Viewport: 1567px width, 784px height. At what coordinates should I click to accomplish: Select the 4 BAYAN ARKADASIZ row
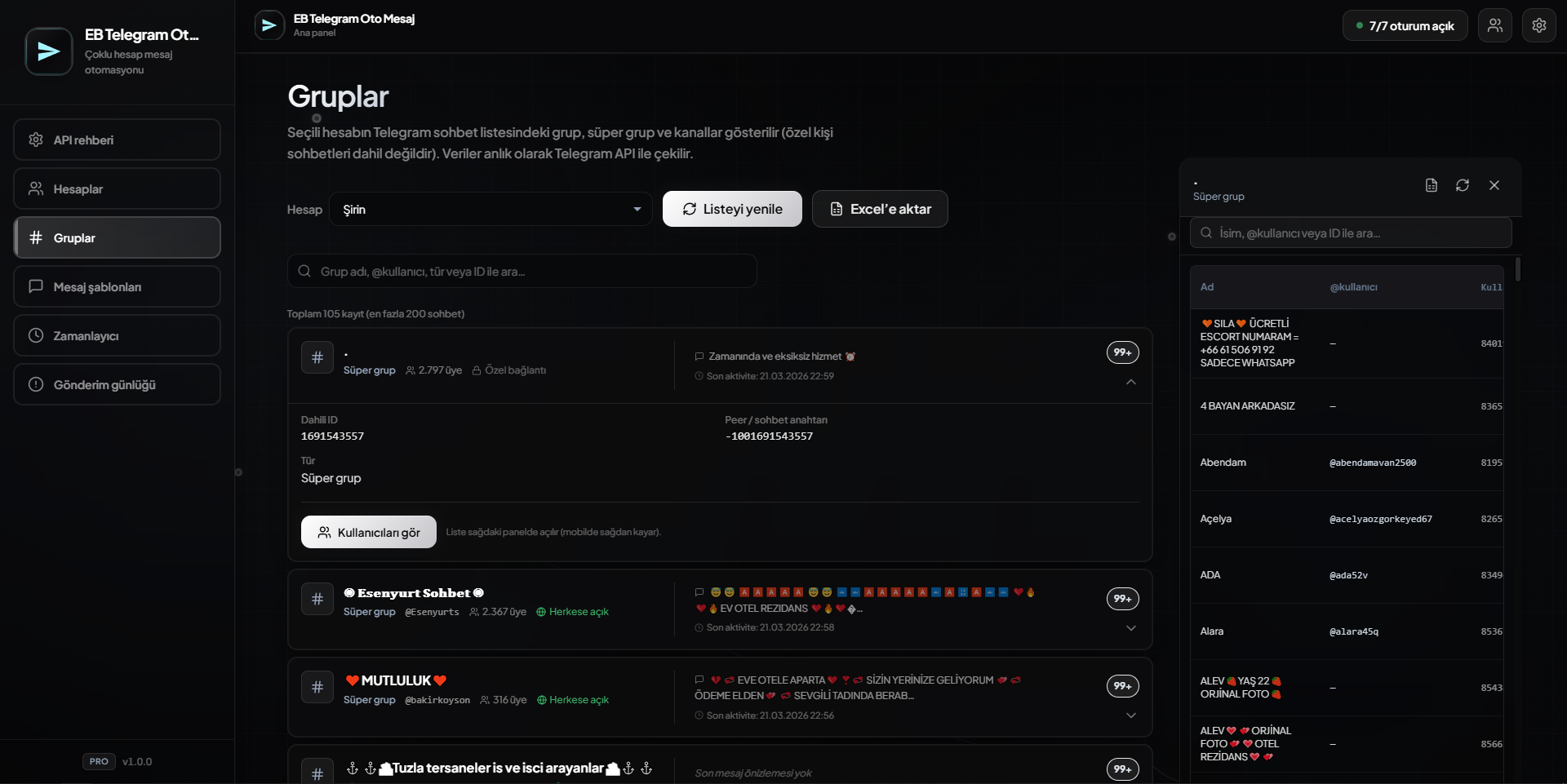pyautogui.click(x=1347, y=406)
